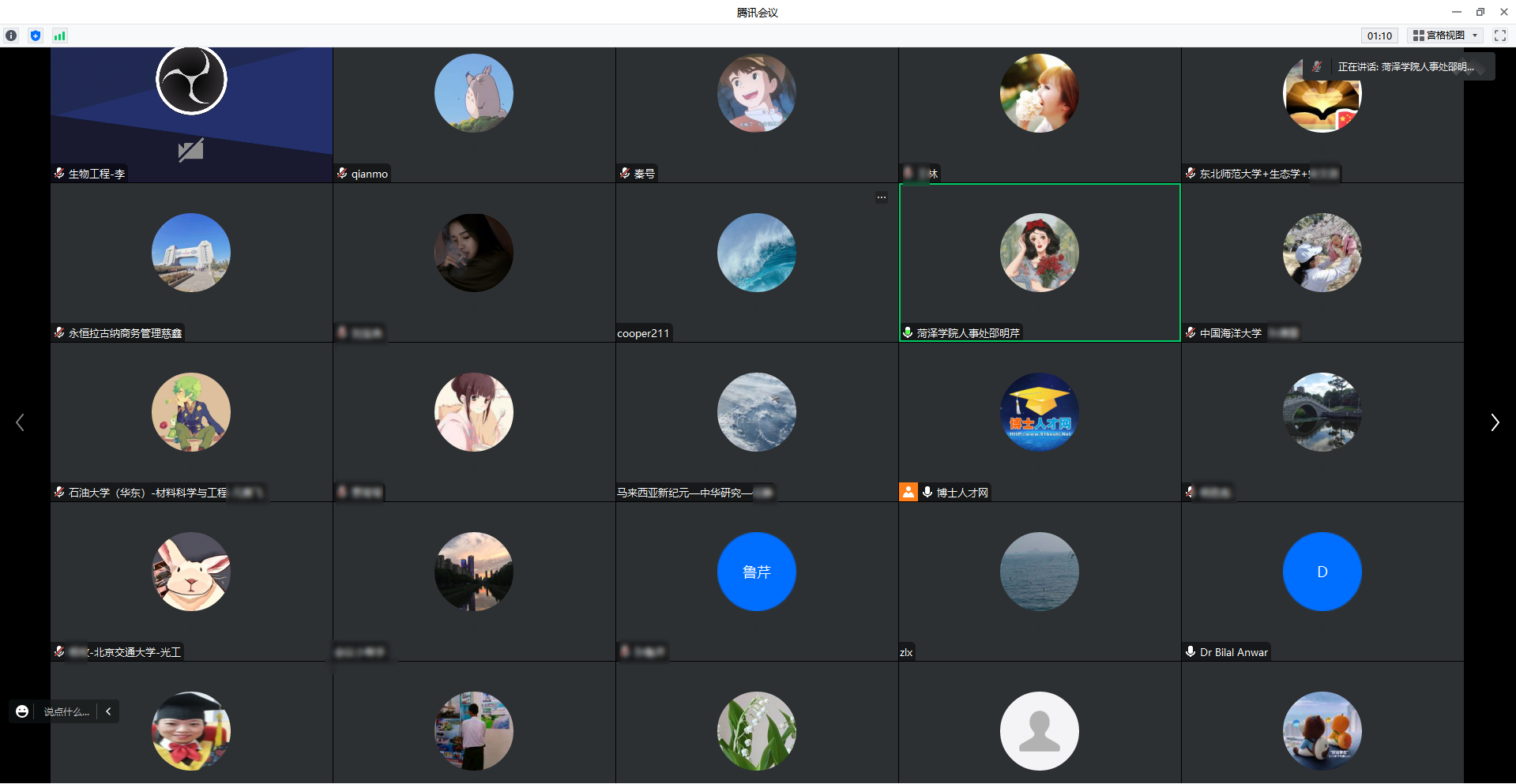Screen dimensions: 1516x784
Task: Open more options on the cooper211 tile
Action: (882, 197)
